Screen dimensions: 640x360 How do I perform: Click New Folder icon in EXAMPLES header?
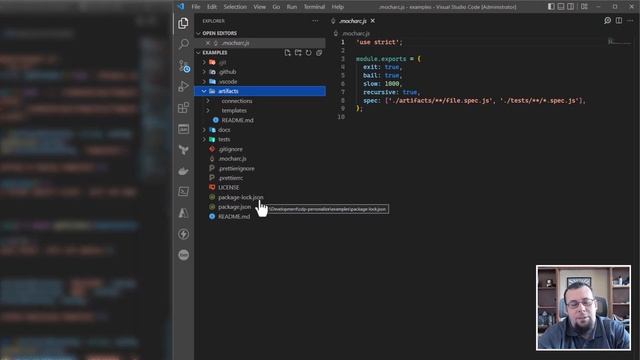pyautogui.click(x=298, y=53)
